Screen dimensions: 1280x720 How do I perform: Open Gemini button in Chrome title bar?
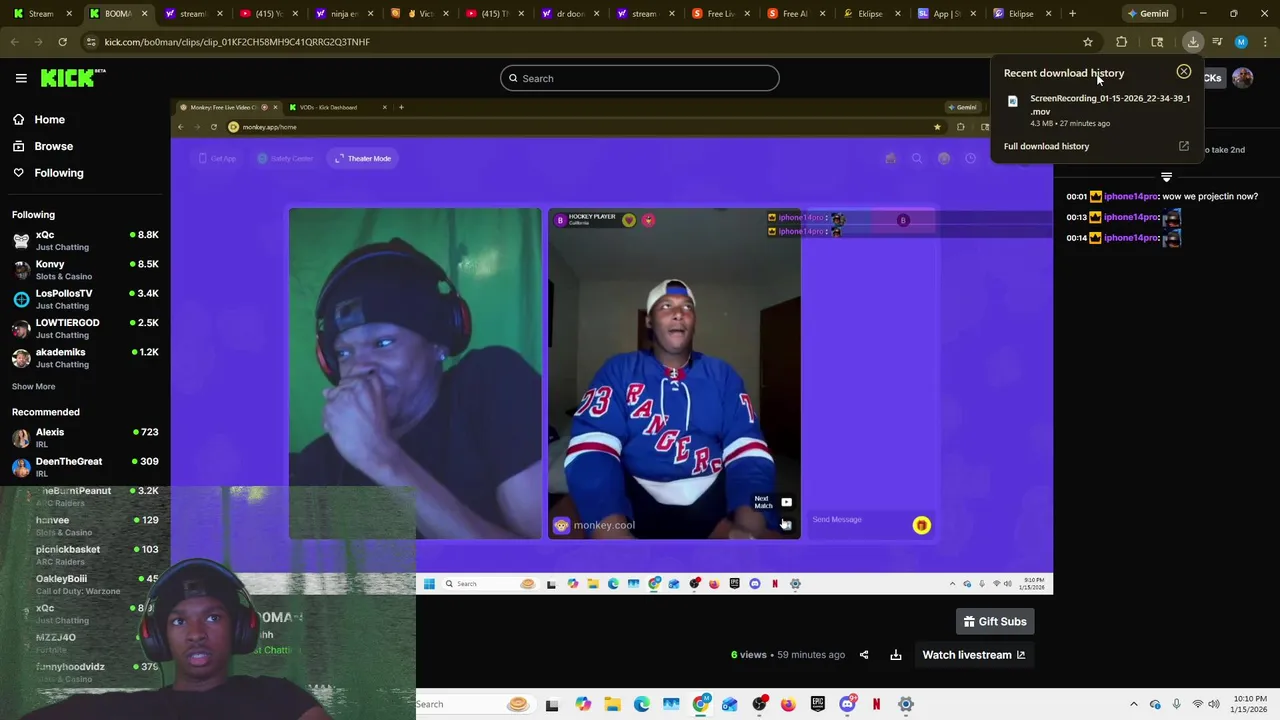tap(1148, 14)
